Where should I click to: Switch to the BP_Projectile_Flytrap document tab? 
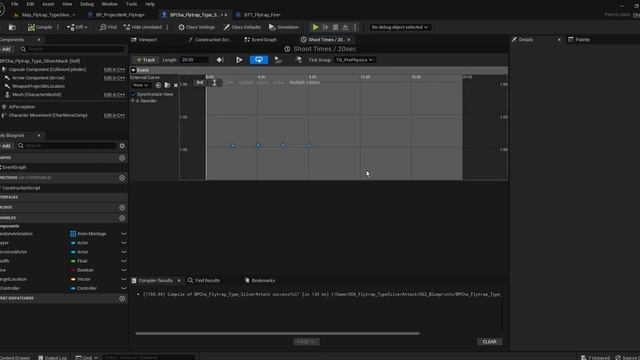tap(120, 15)
